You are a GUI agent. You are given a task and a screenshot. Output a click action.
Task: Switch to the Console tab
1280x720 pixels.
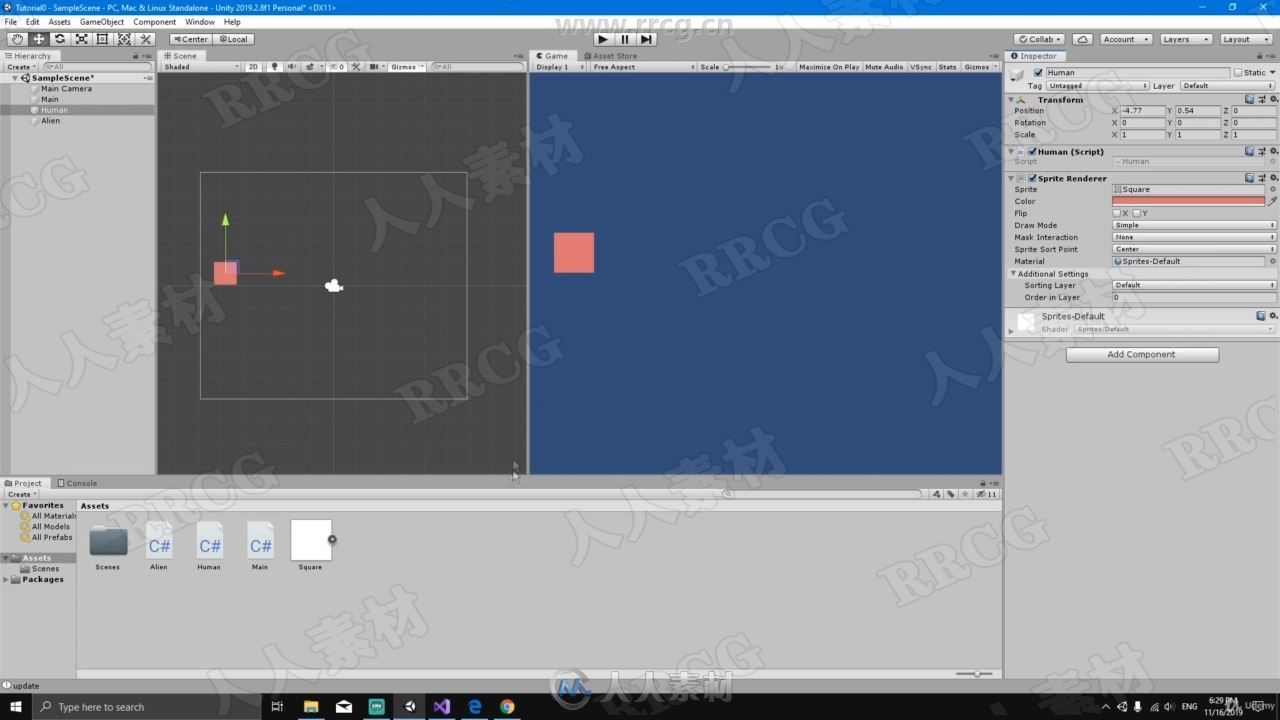pyautogui.click(x=77, y=483)
